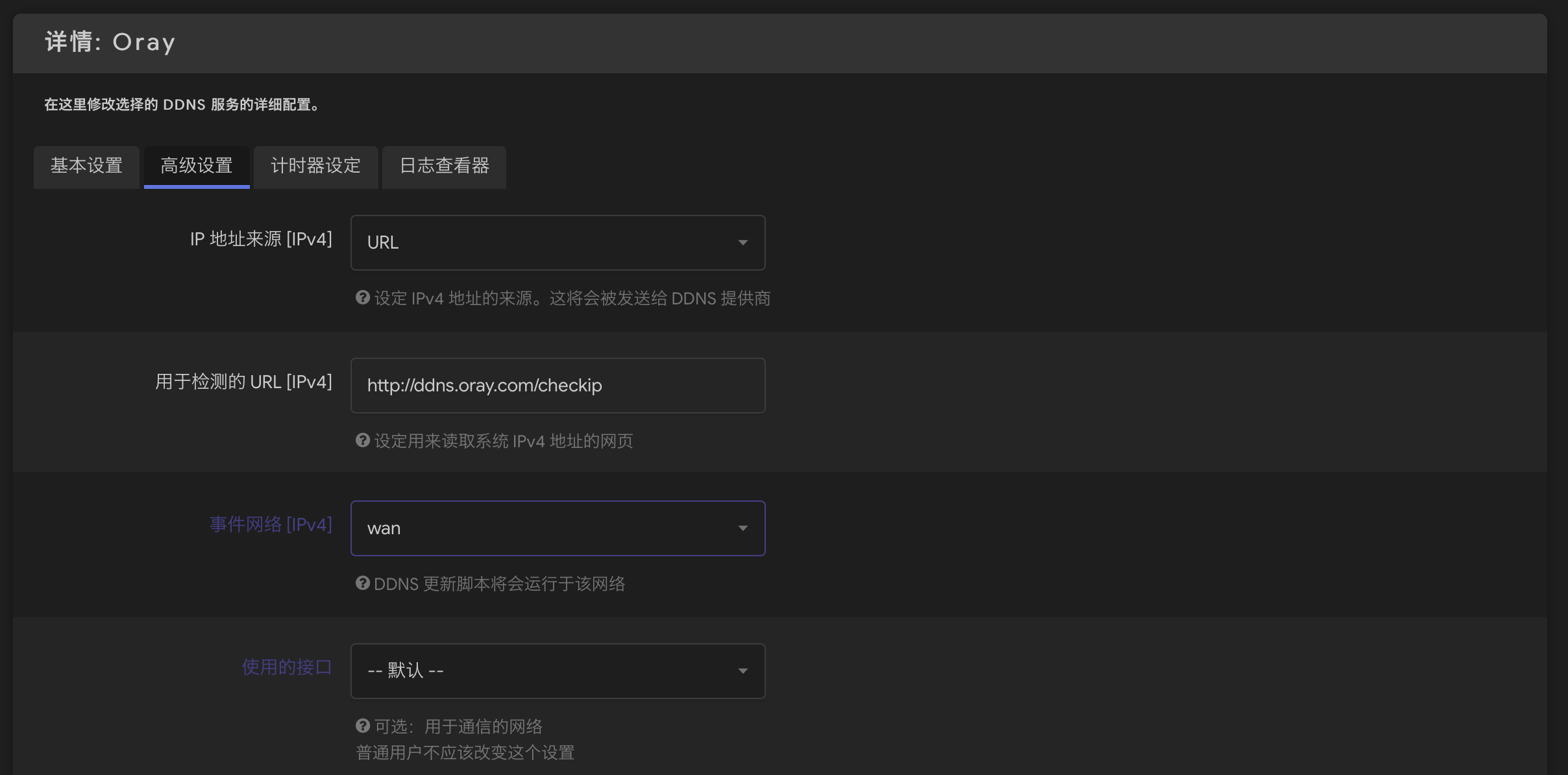Click the IP 地址来源 [IPv4] label
1568x775 pixels.
[261, 239]
